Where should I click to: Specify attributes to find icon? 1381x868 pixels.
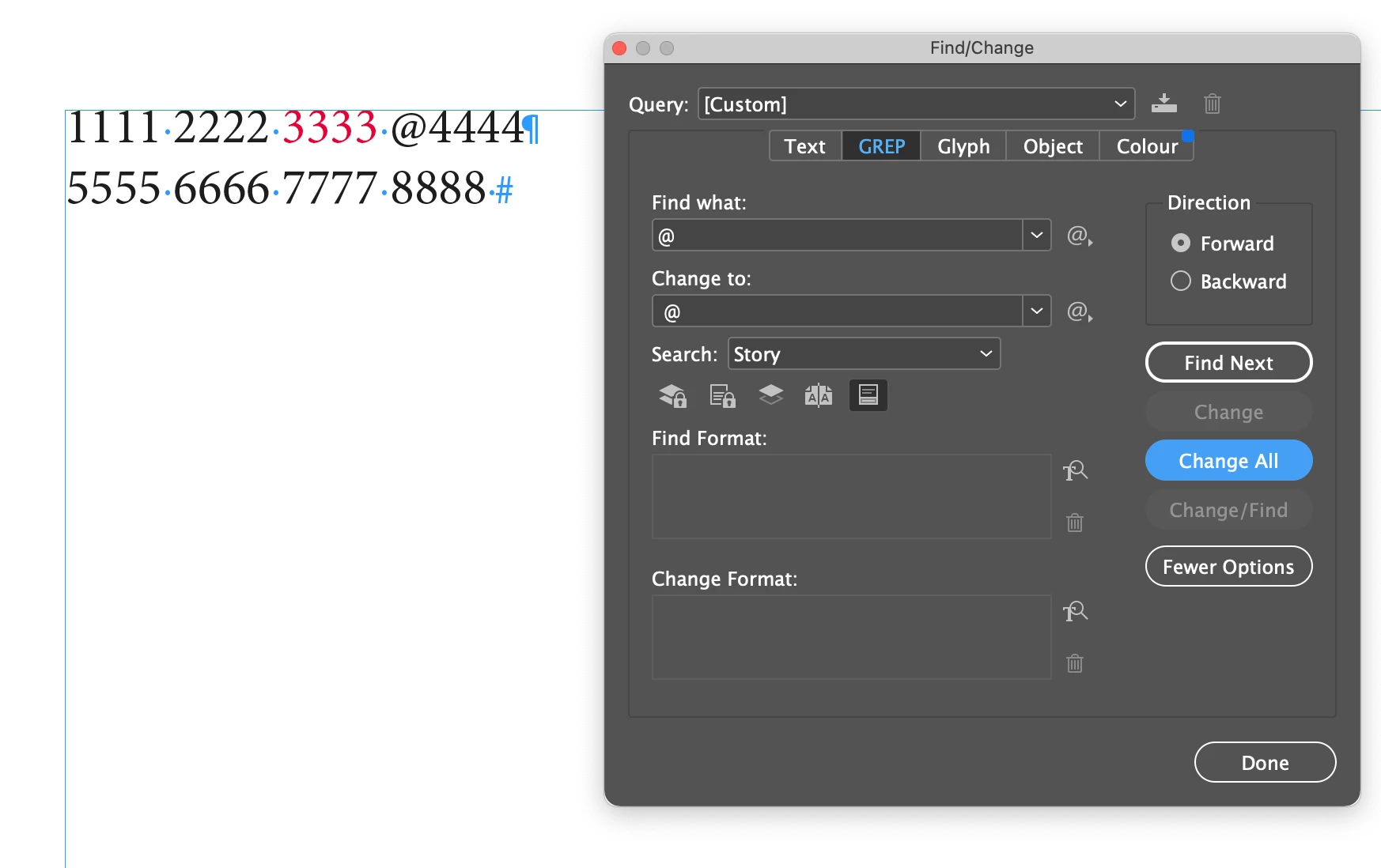[1075, 471]
